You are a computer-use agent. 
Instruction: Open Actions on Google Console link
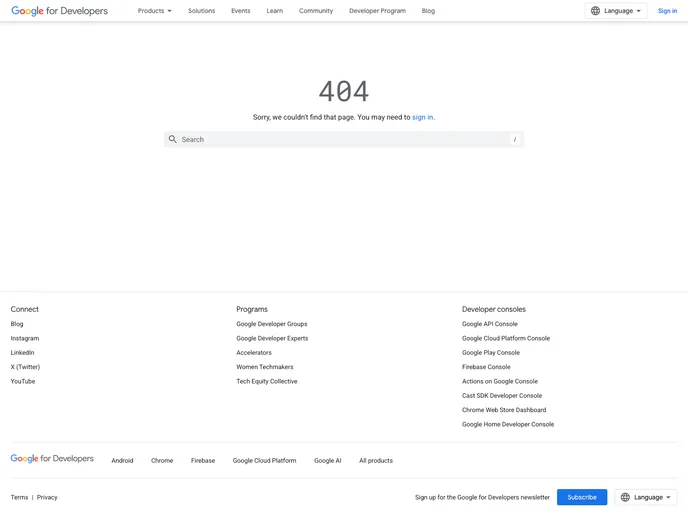click(499, 381)
